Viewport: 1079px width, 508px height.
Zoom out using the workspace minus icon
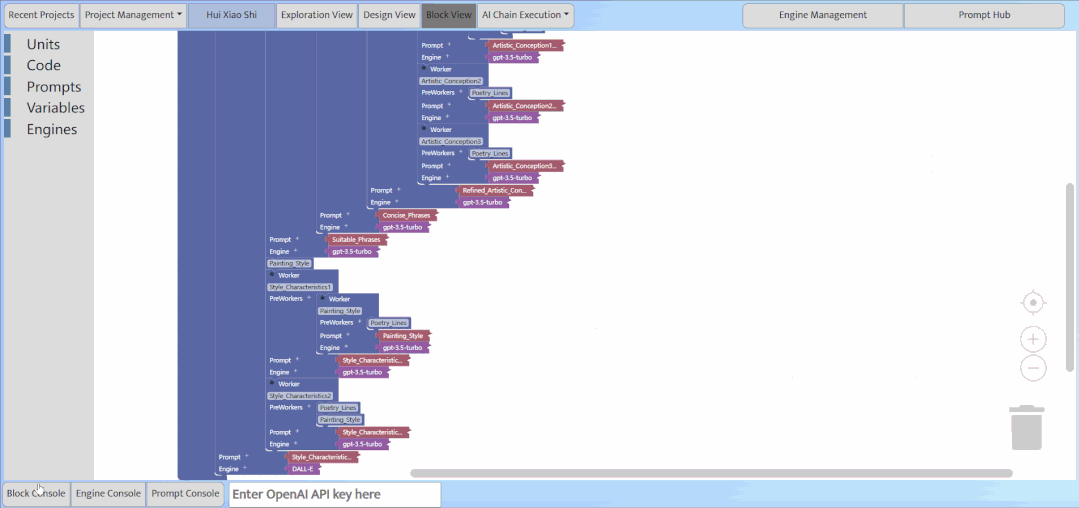click(1033, 368)
